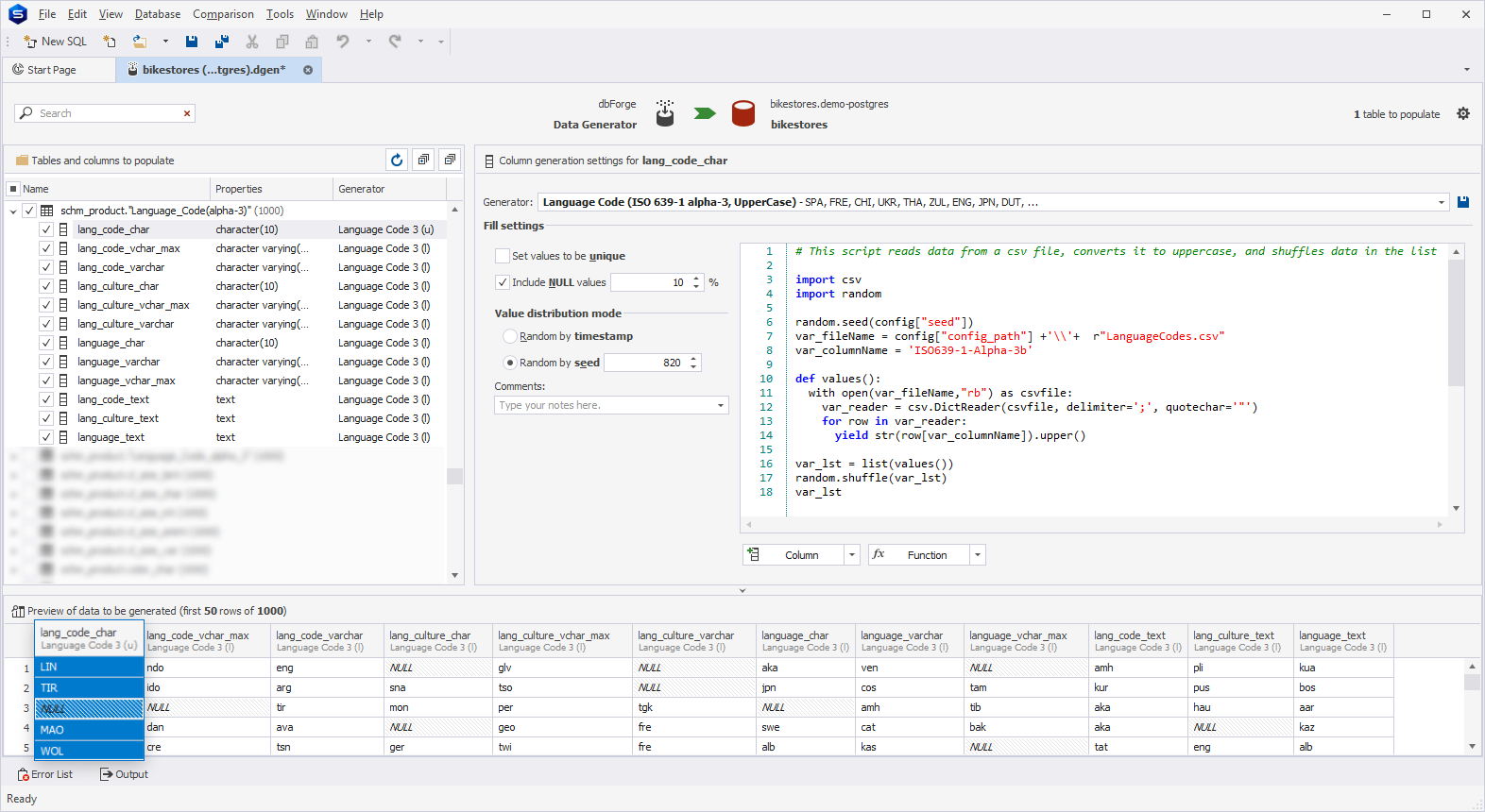Click the Copy icon in toolbar

[x=282, y=42]
